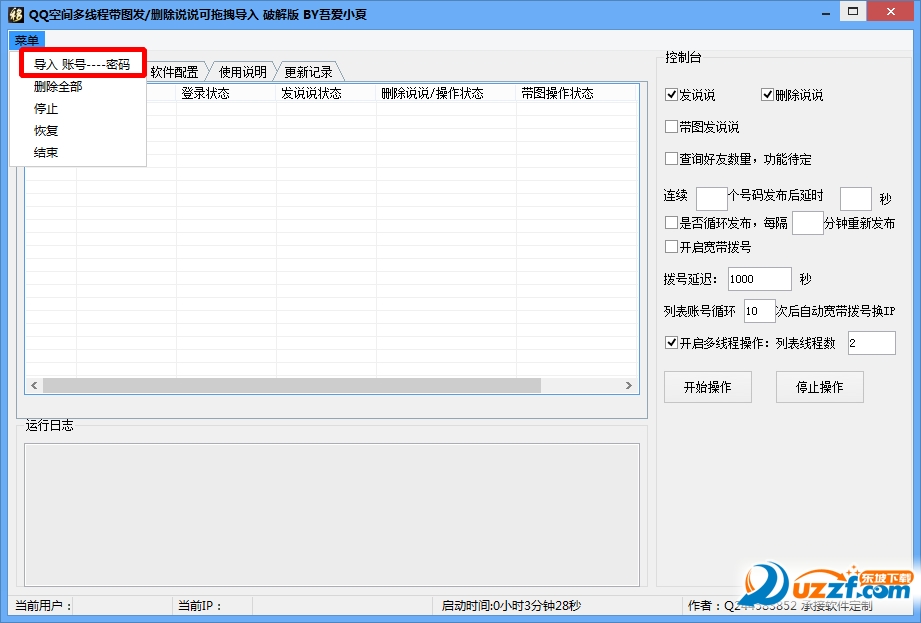
Task: Choose 删除全部 from the menu
Action: (58, 87)
